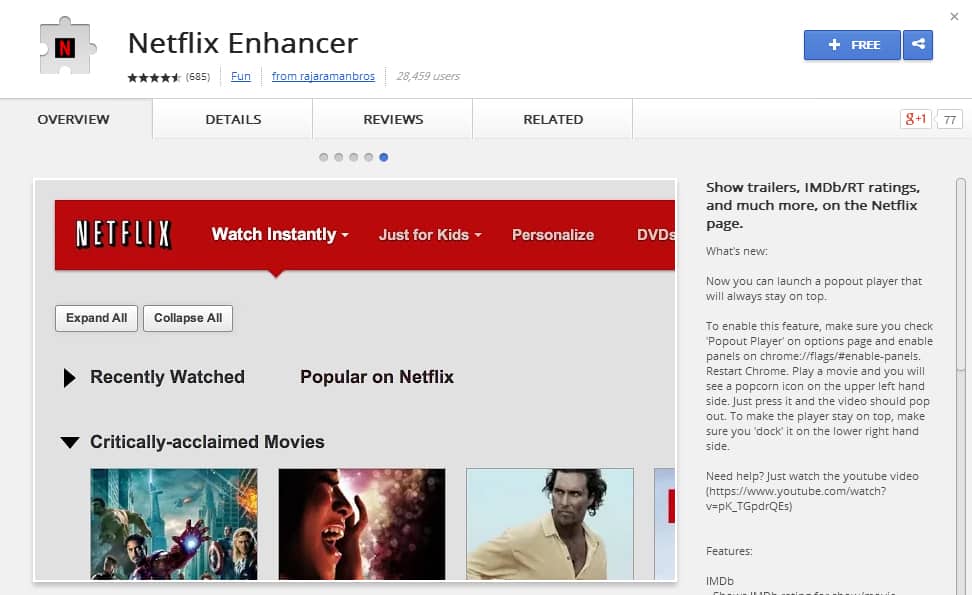Screen dimensions: 972x595
Task: Switch to the RELATED tab
Action: pyautogui.click(x=553, y=119)
